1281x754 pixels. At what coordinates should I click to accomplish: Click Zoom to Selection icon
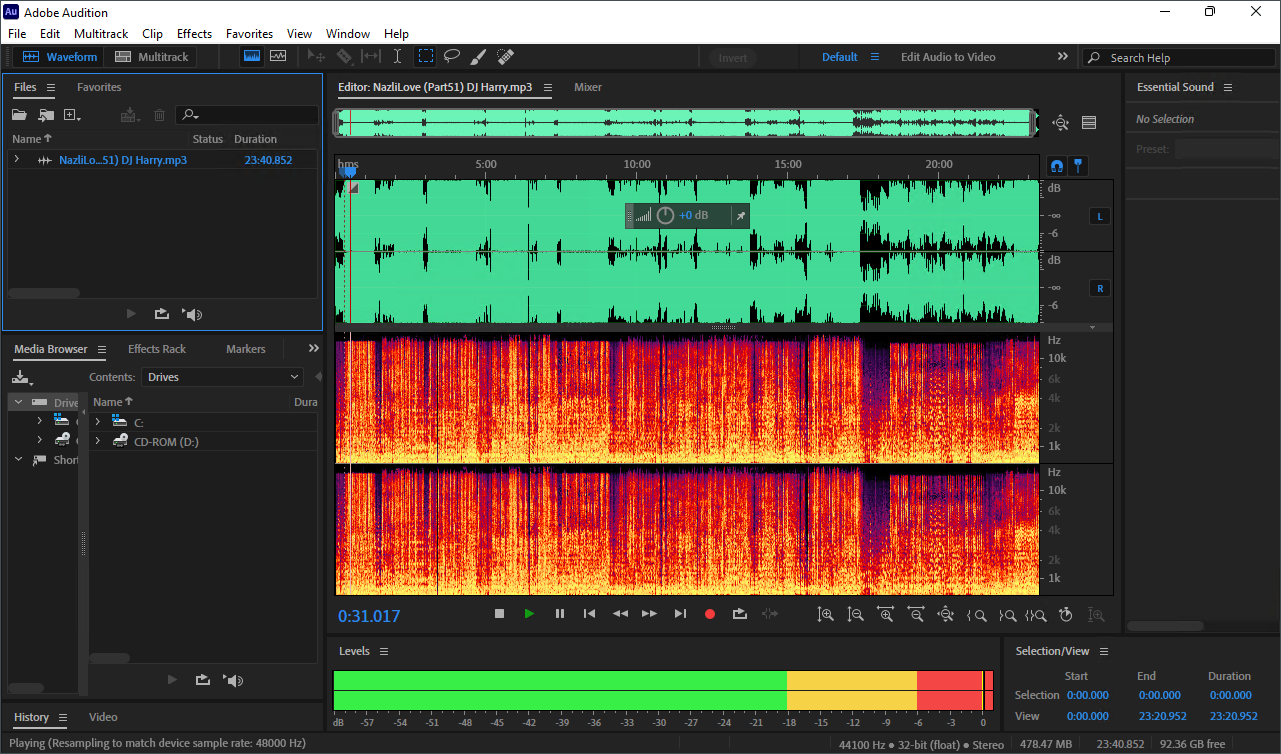[1036, 615]
